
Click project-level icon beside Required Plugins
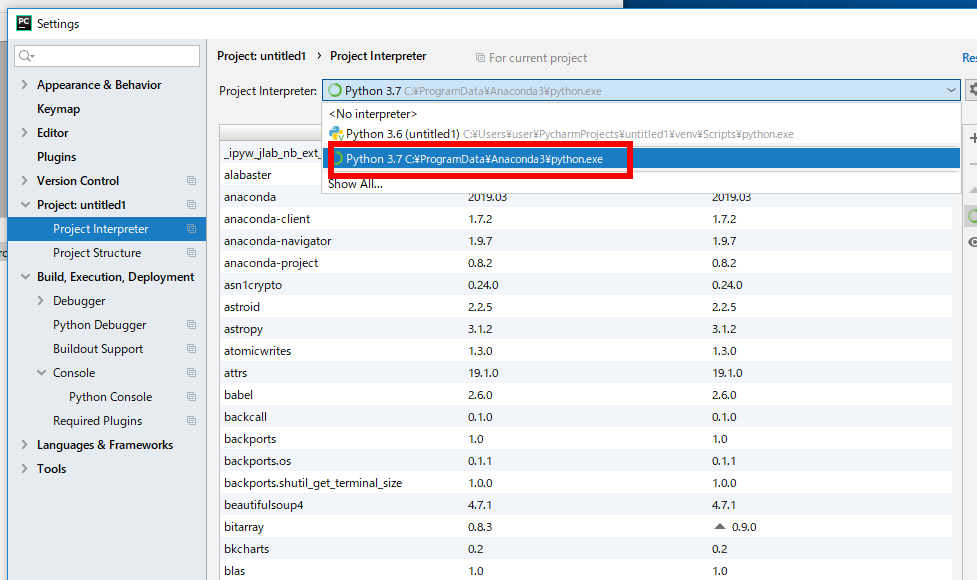pos(191,421)
